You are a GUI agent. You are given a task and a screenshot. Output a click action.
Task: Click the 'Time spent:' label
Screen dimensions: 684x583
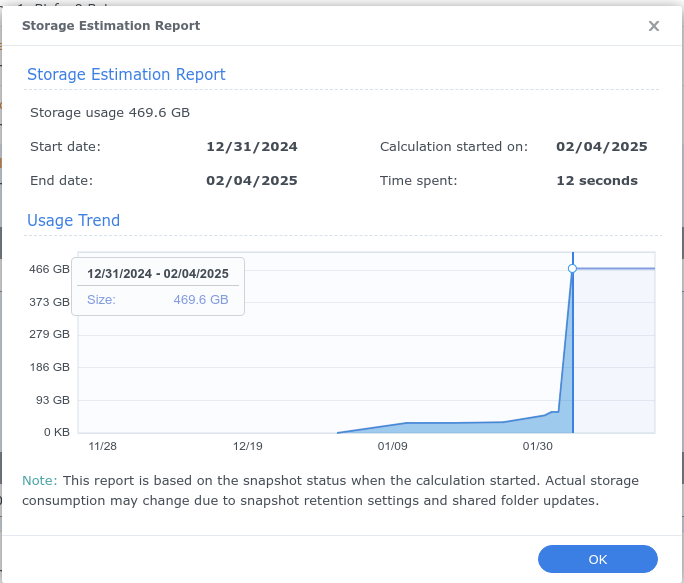pos(418,181)
